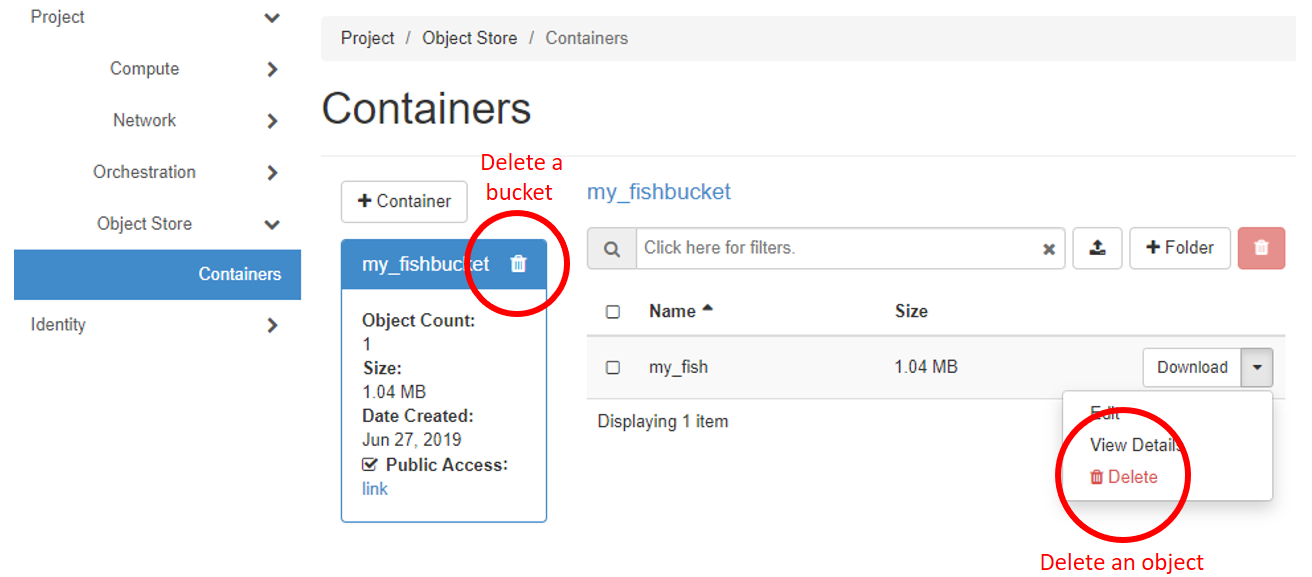Toggle the Public Access checkbox
Viewport: 1312px width, 577px height.
pyautogui.click(x=370, y=465)
